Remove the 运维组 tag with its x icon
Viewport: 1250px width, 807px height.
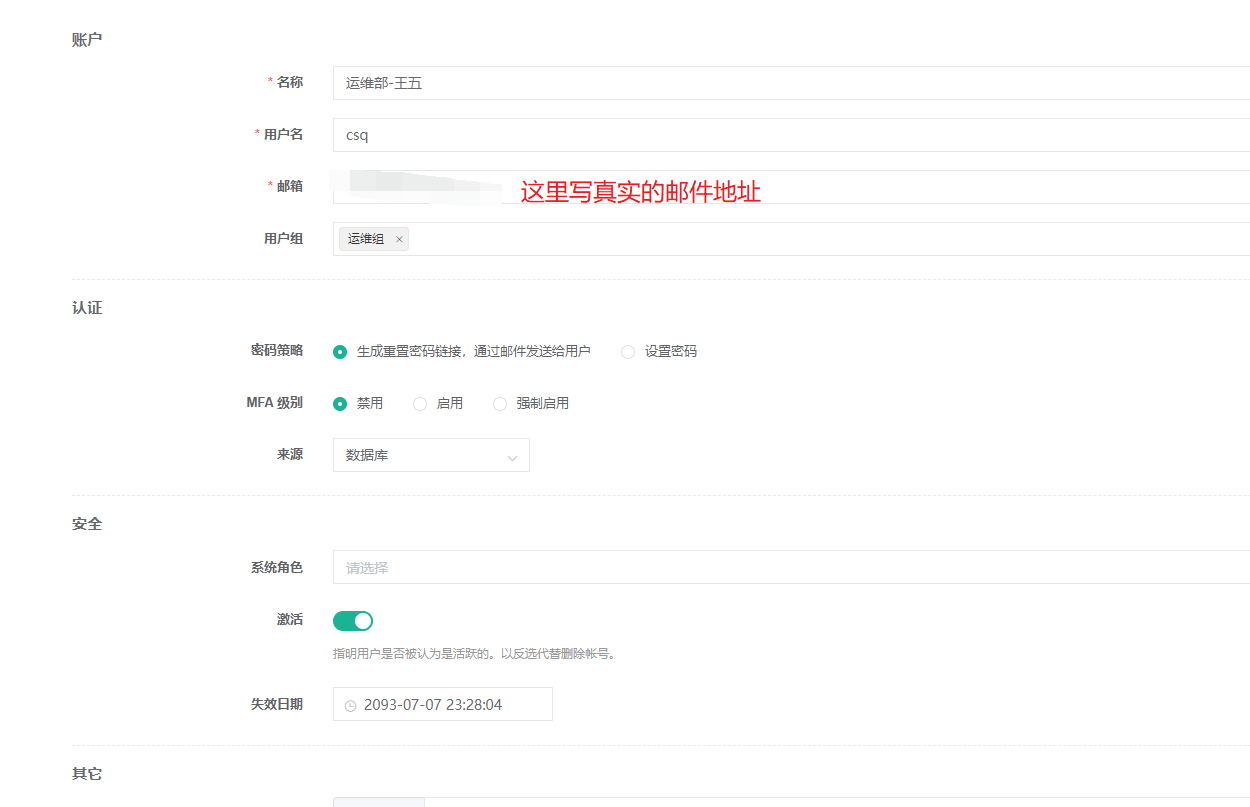tap(399, 239)
